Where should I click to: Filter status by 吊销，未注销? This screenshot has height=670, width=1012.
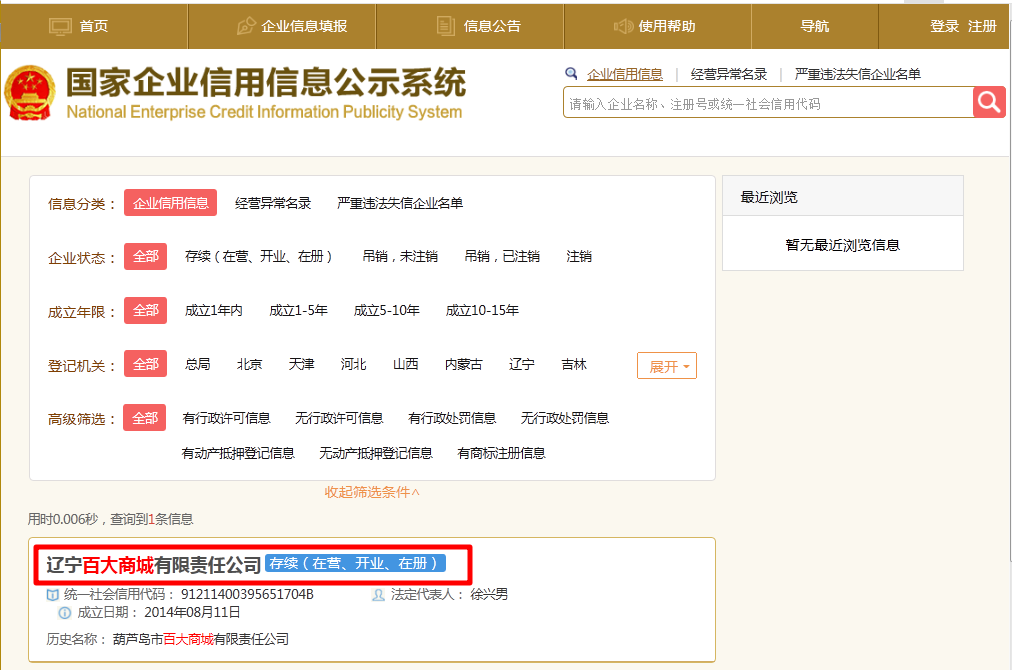pyautogui.click(x=400, y=256)
